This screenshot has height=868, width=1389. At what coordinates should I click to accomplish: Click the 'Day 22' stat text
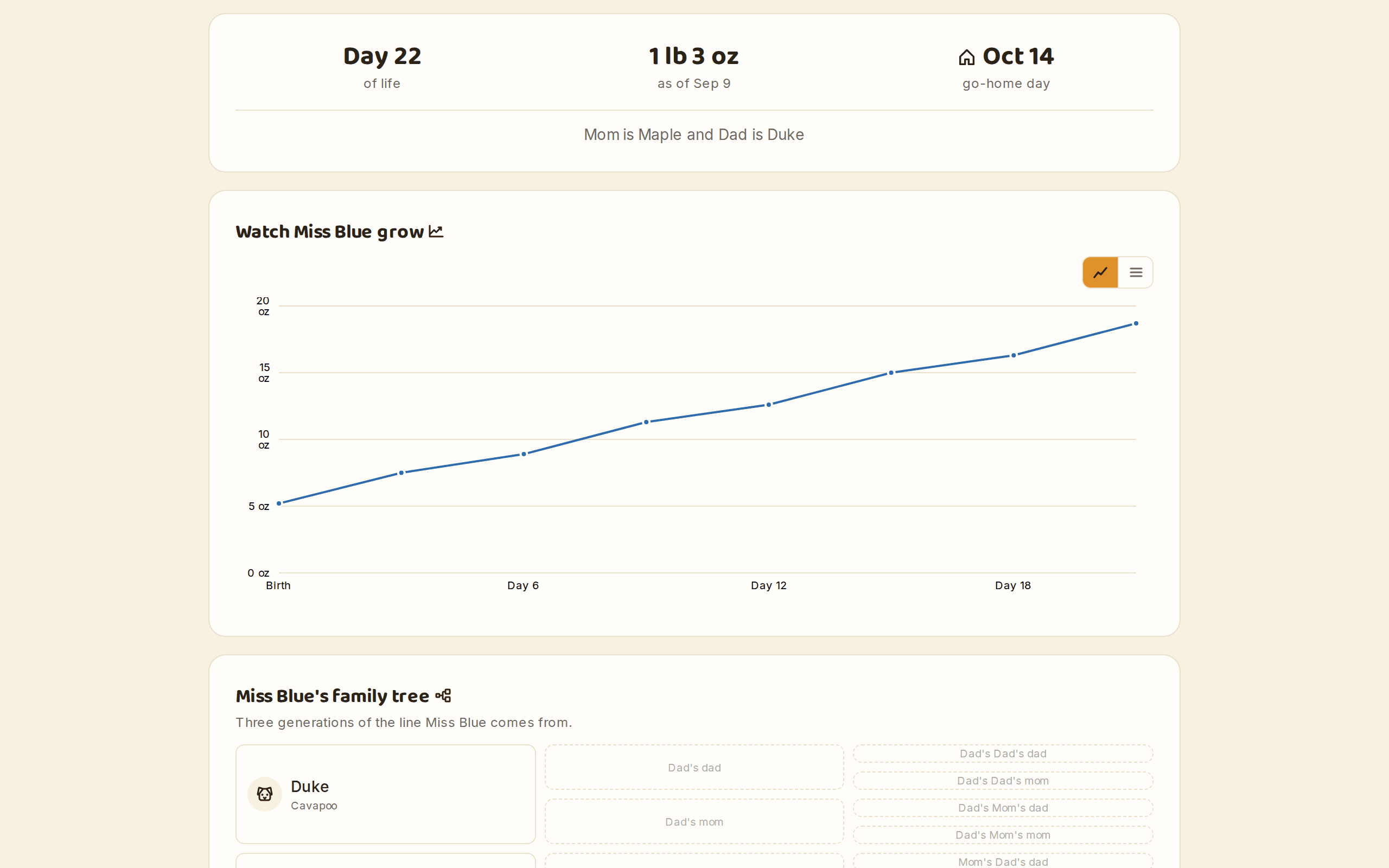coord(383,56)
